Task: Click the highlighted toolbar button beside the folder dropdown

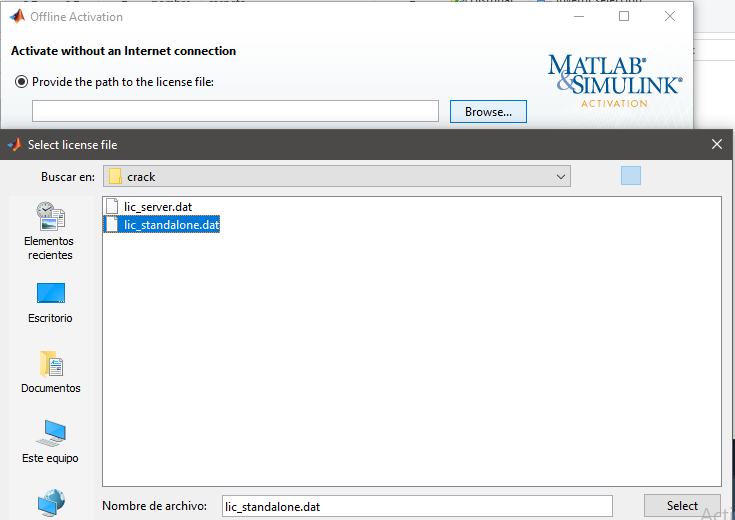Action: [x=631, y=176]
